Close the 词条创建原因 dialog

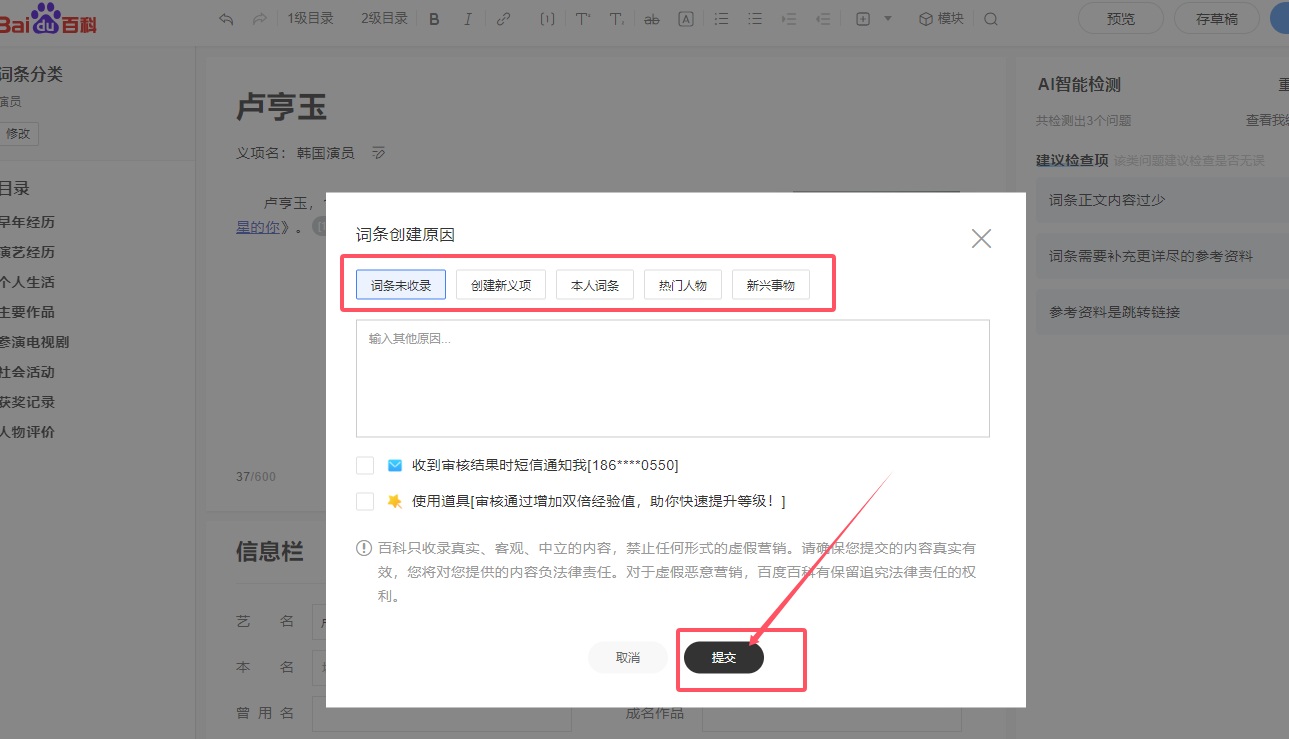pyautogui.click(x=981, y=238)
